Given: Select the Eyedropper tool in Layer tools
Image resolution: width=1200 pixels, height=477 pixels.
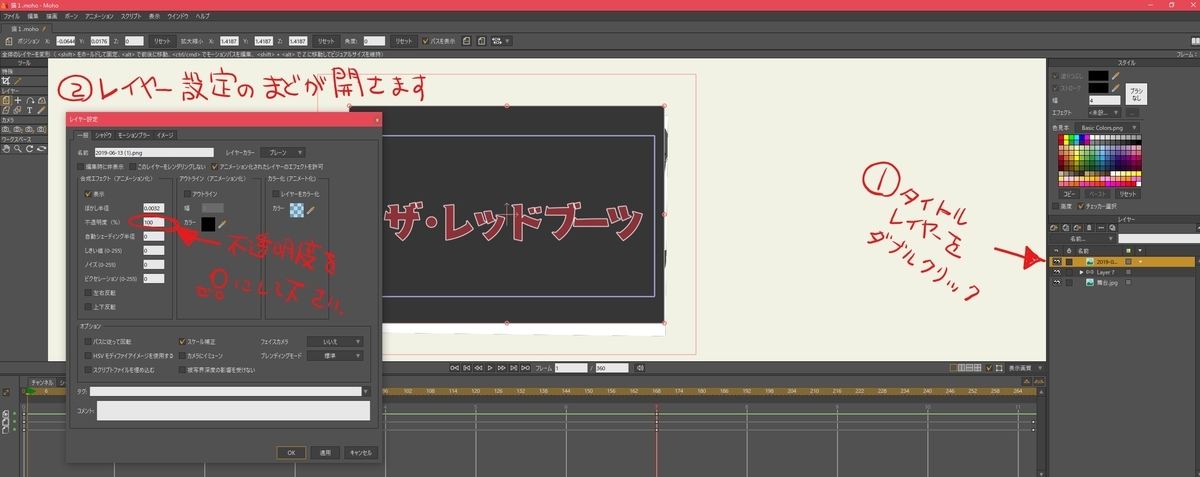Looking at the screenshot, I should [x=41, y=110].
